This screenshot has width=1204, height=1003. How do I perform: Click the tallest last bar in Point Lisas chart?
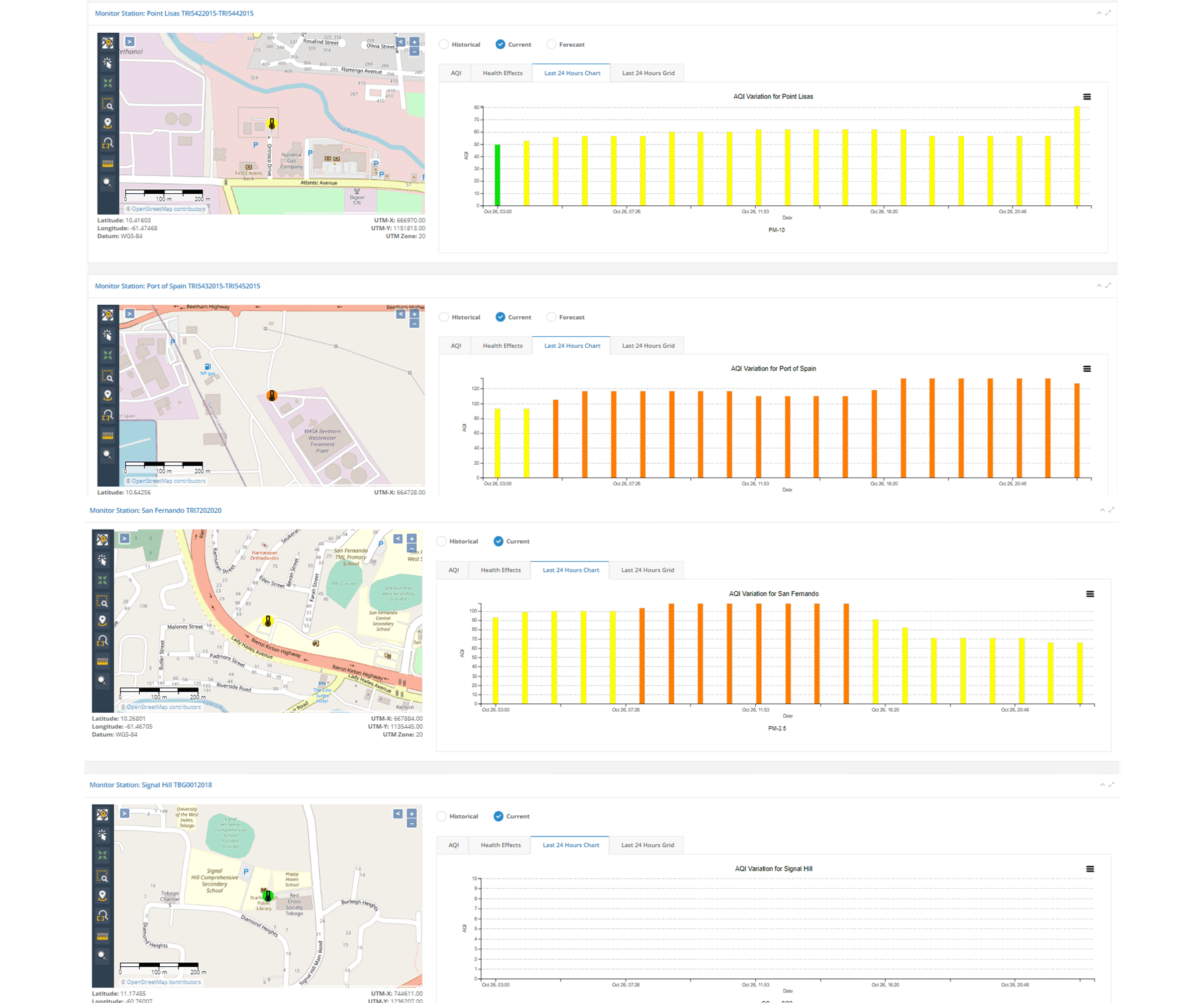point(1077,156)
